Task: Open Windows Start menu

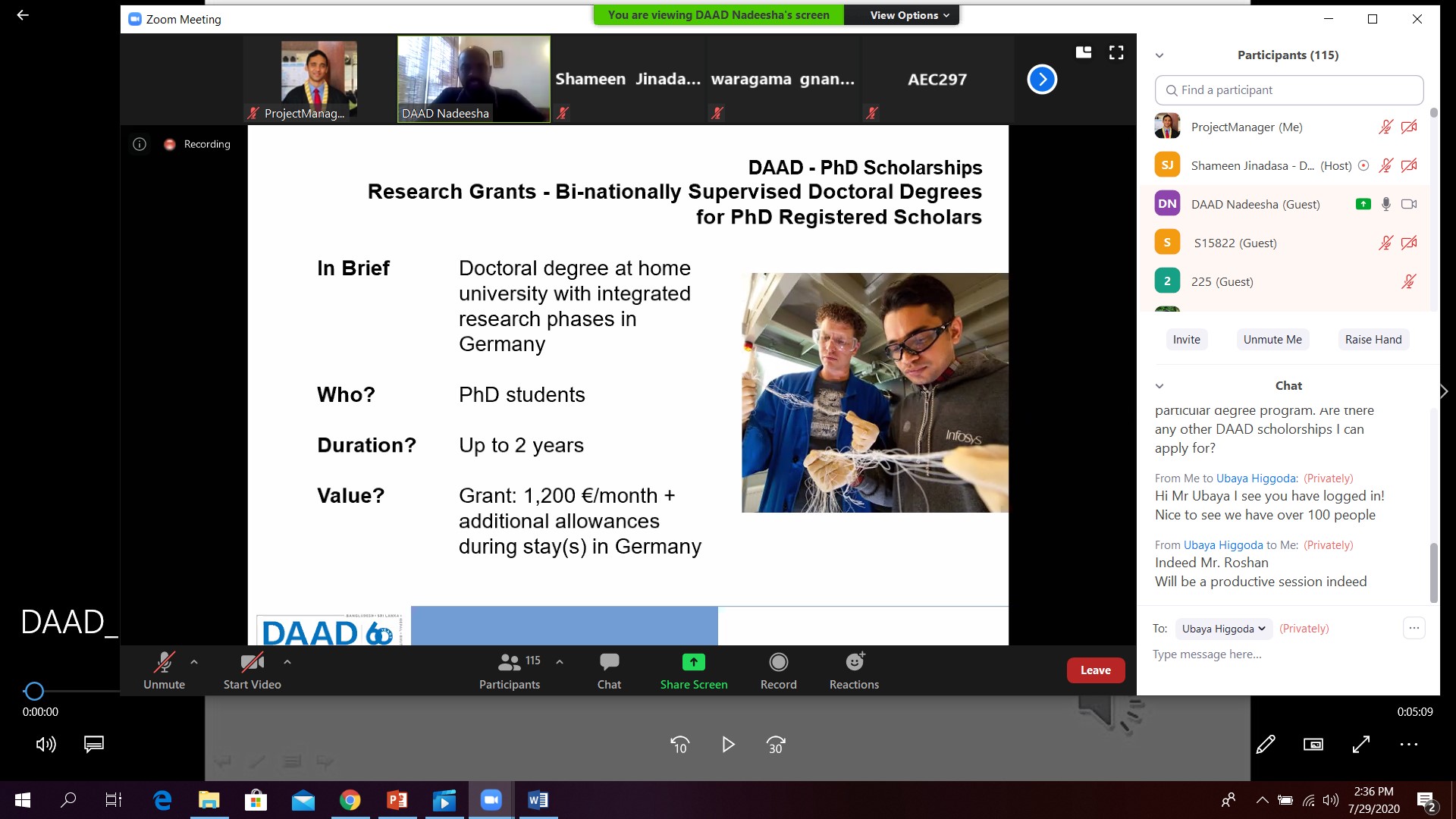Action: pyautogui.click(x=23, y=800)
